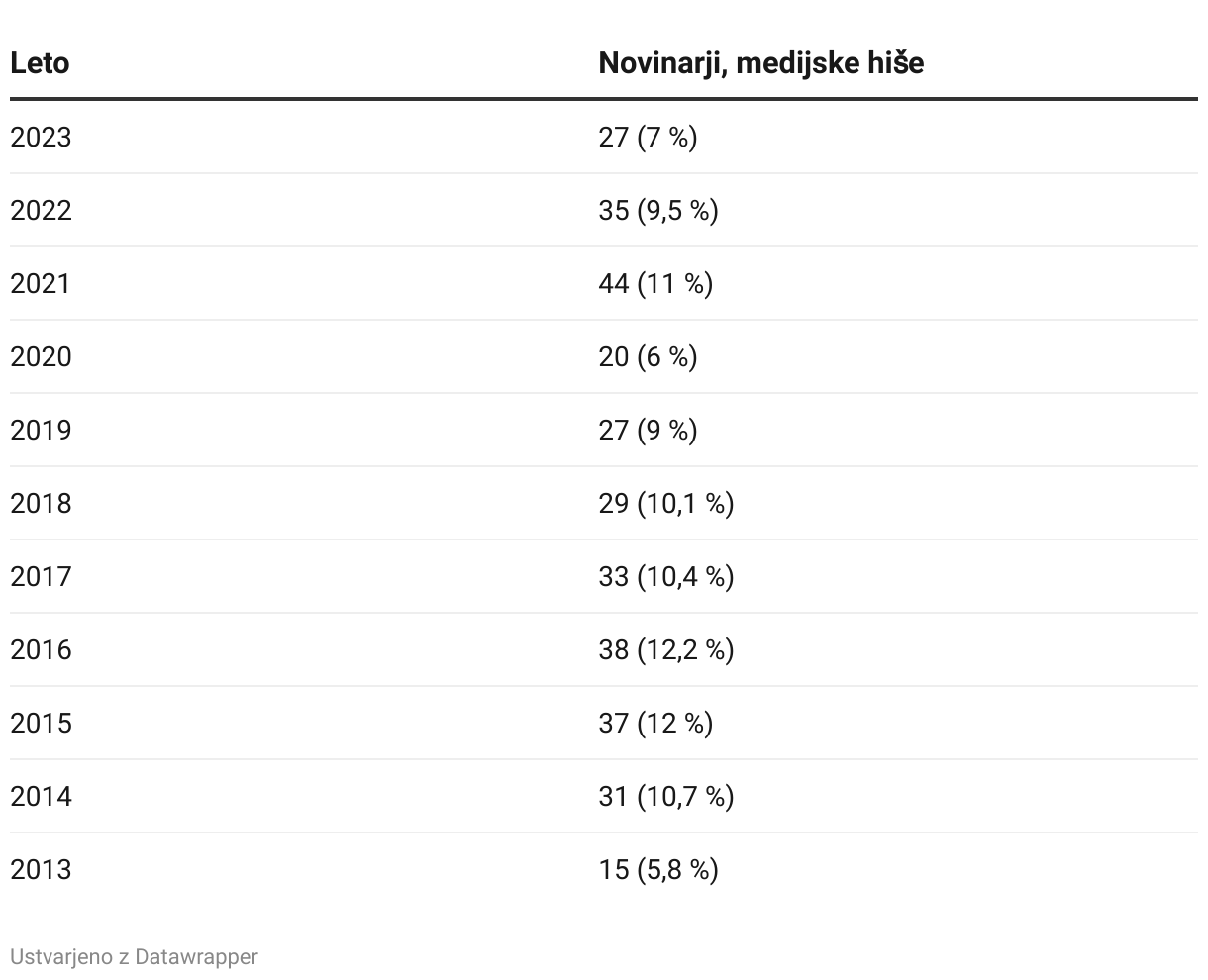Click the value 35 (9,5 %)
The image size is (1208, 980).
(658, 210)
